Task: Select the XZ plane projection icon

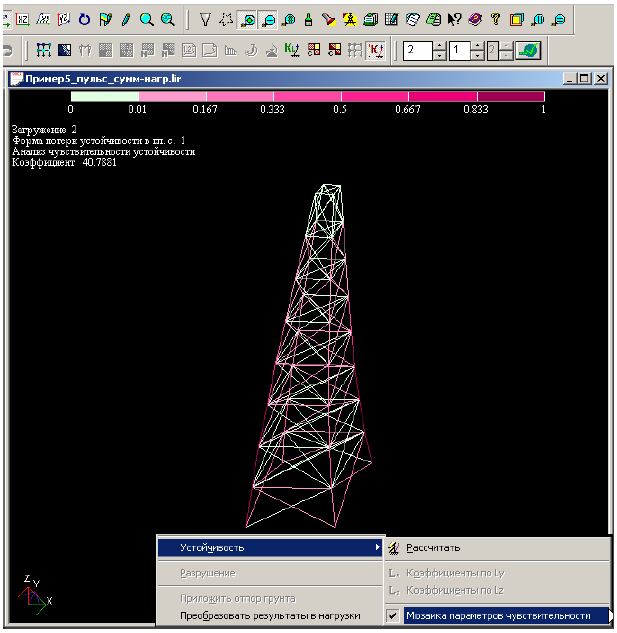Action: [x=23, y=19]
